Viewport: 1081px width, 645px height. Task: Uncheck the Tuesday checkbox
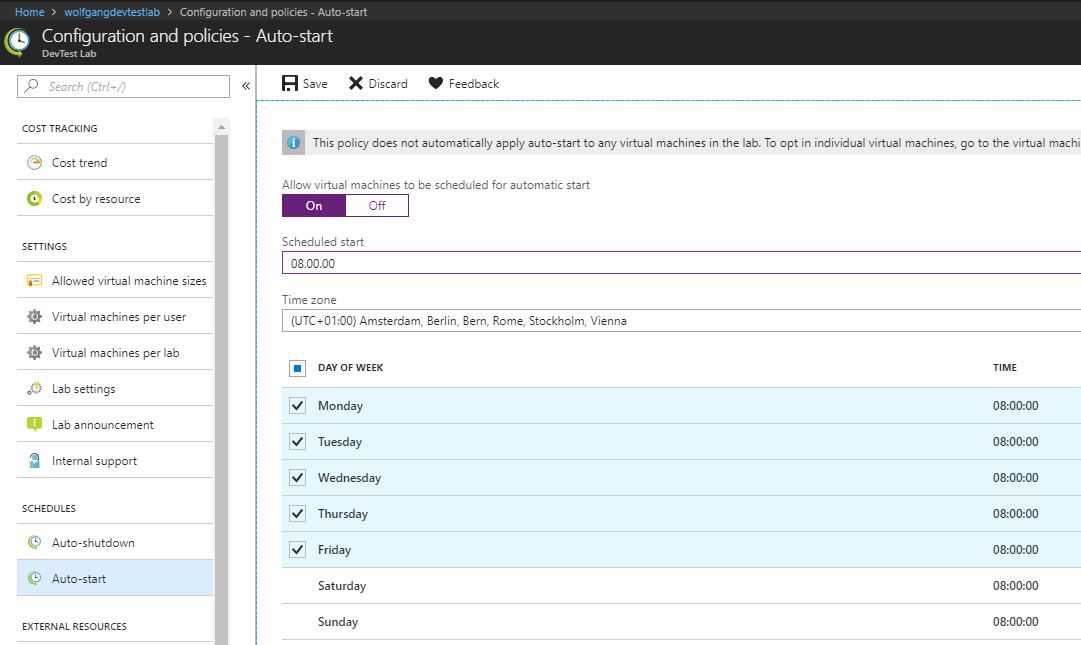pos(297,442)
